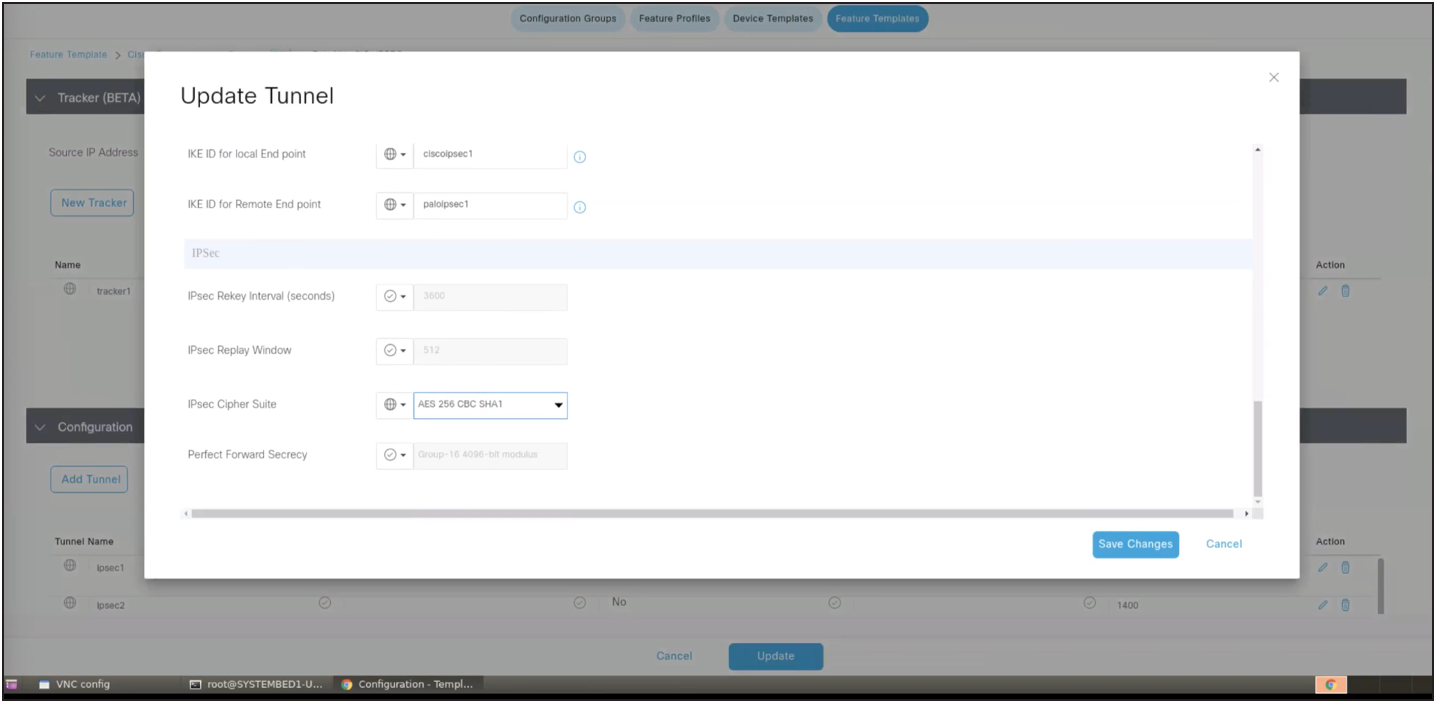Edit ipsec2 tunnel with pencil icon
Viewport: 1436px width, 703px height.
click(1323, 604)
